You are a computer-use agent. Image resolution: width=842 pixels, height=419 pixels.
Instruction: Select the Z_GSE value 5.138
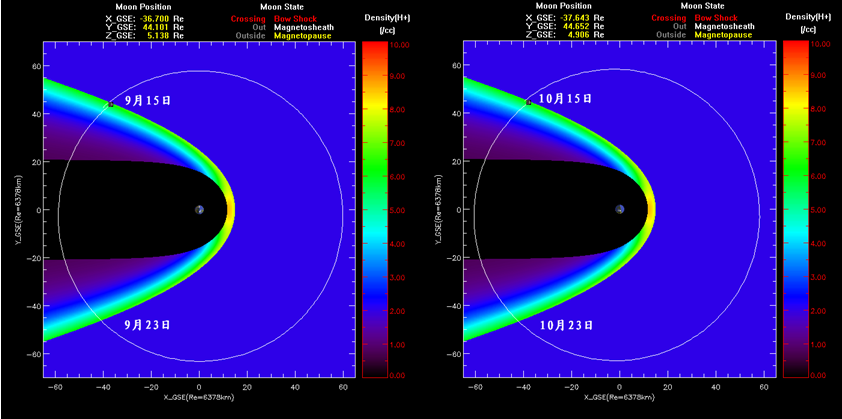[157, 35]
